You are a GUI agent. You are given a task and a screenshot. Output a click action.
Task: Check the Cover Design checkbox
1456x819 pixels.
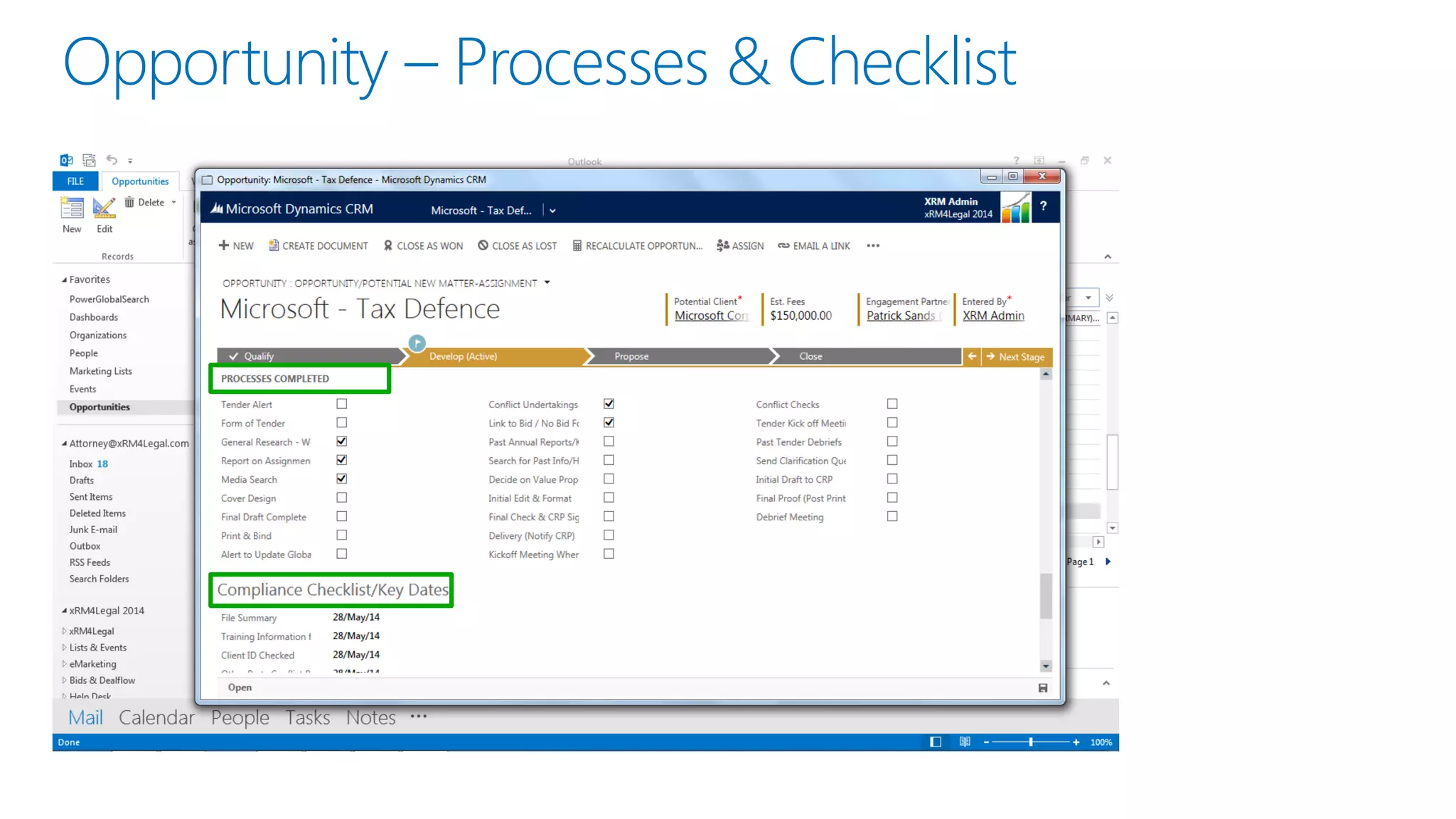pyautogui.click(x=342, y=498)
